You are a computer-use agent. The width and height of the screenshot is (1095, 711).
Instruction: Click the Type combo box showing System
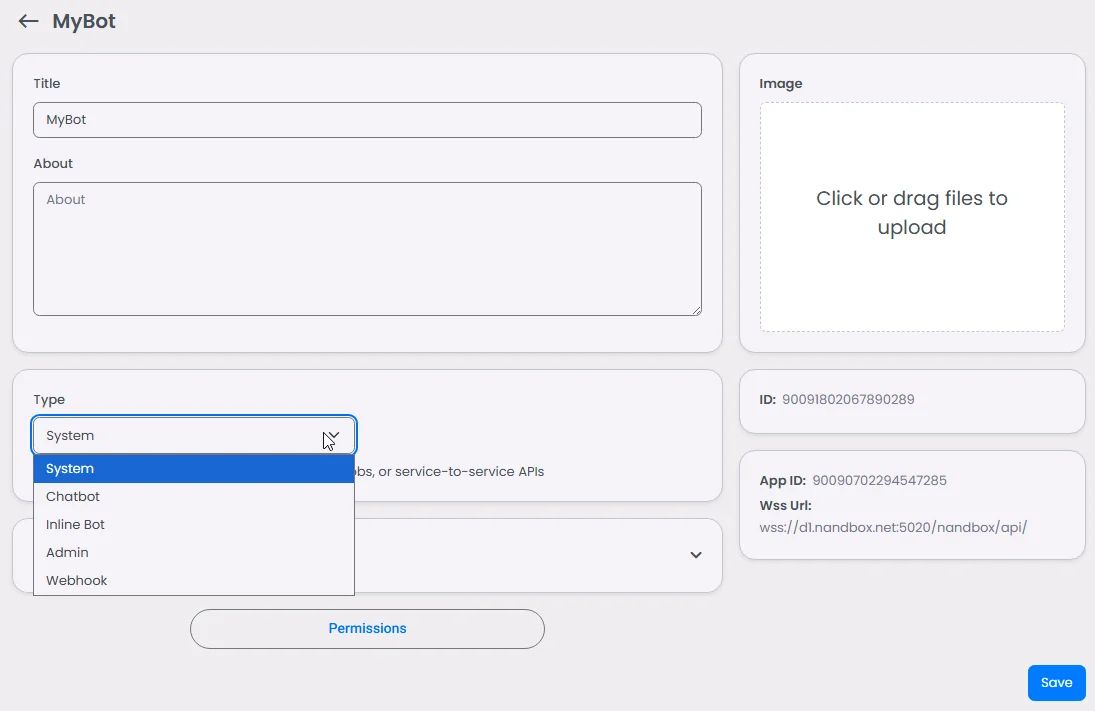tap(193, 436)
